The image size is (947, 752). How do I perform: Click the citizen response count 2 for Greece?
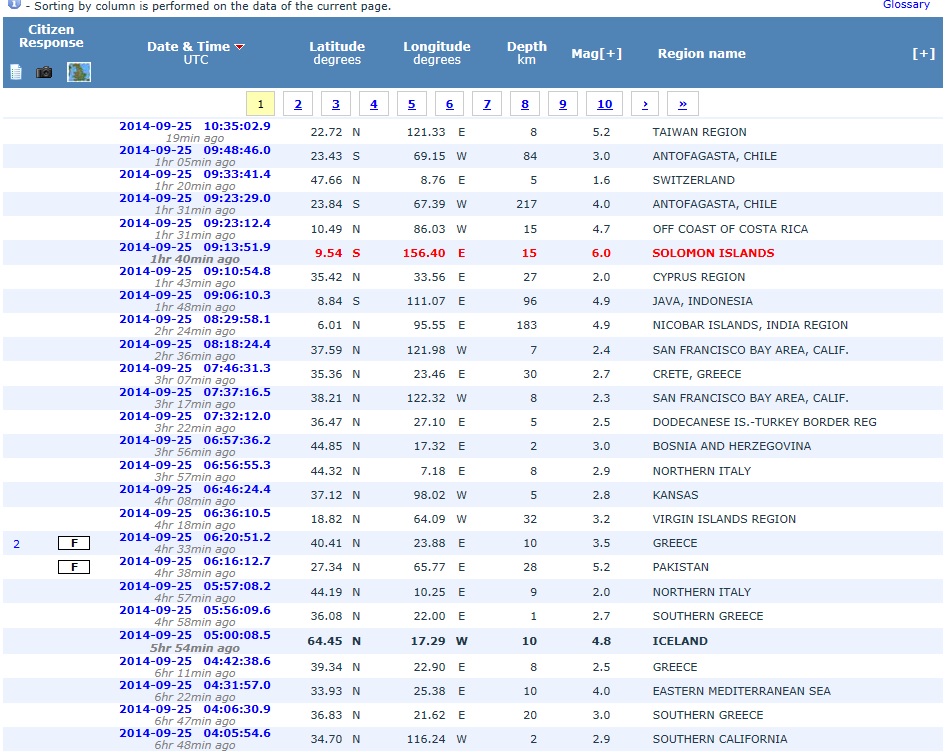tap(16, 544)
